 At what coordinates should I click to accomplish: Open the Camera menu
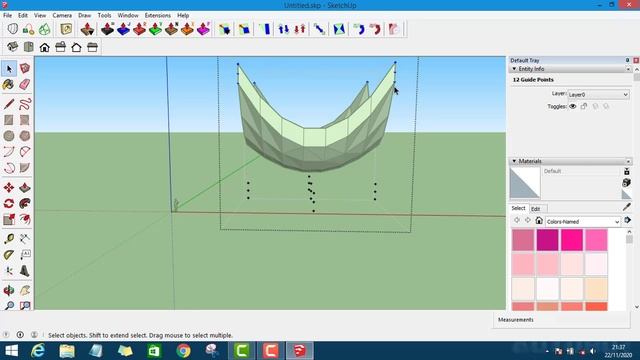[62, 15]
